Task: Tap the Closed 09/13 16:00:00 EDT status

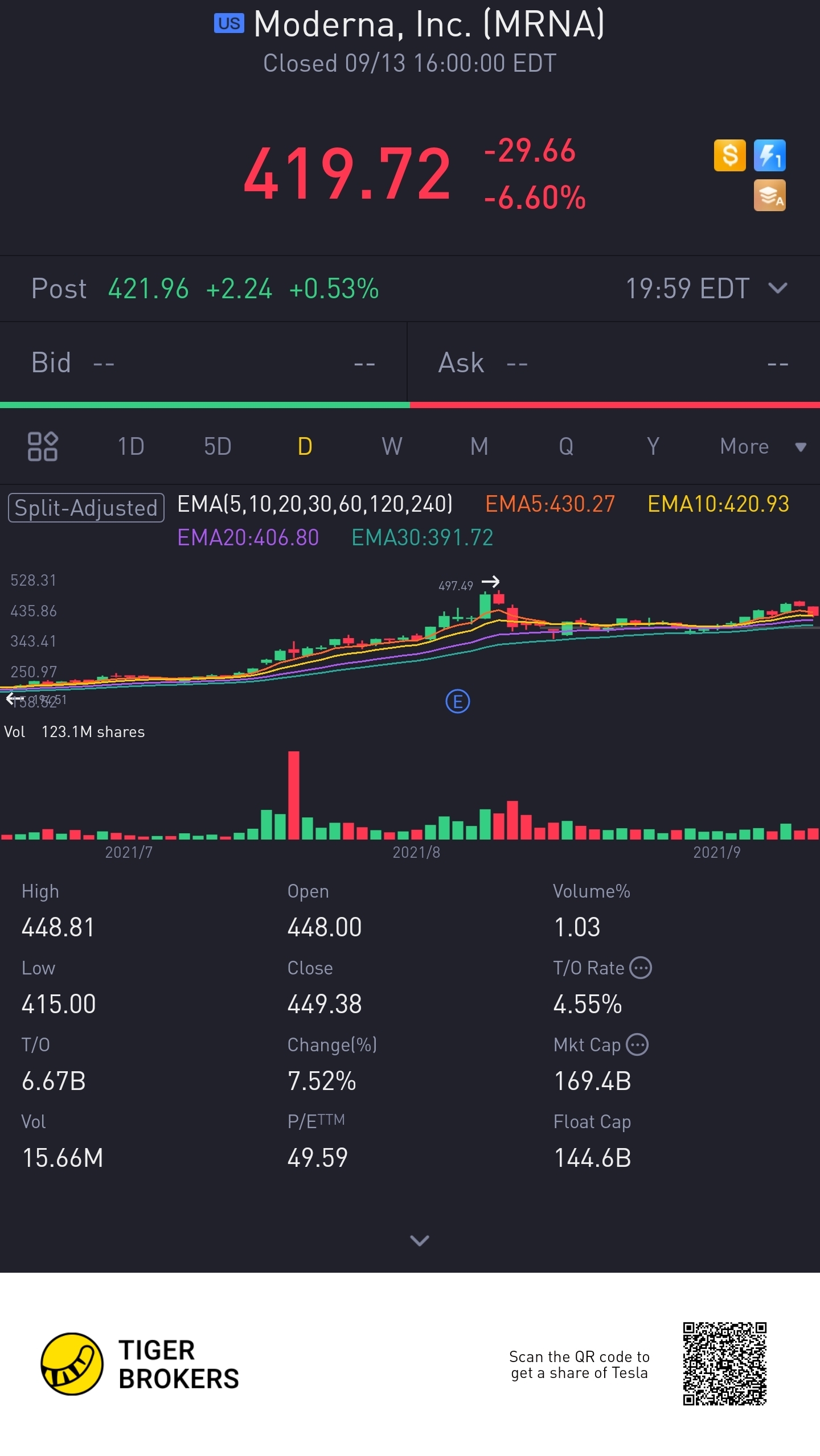Action: 410,63
